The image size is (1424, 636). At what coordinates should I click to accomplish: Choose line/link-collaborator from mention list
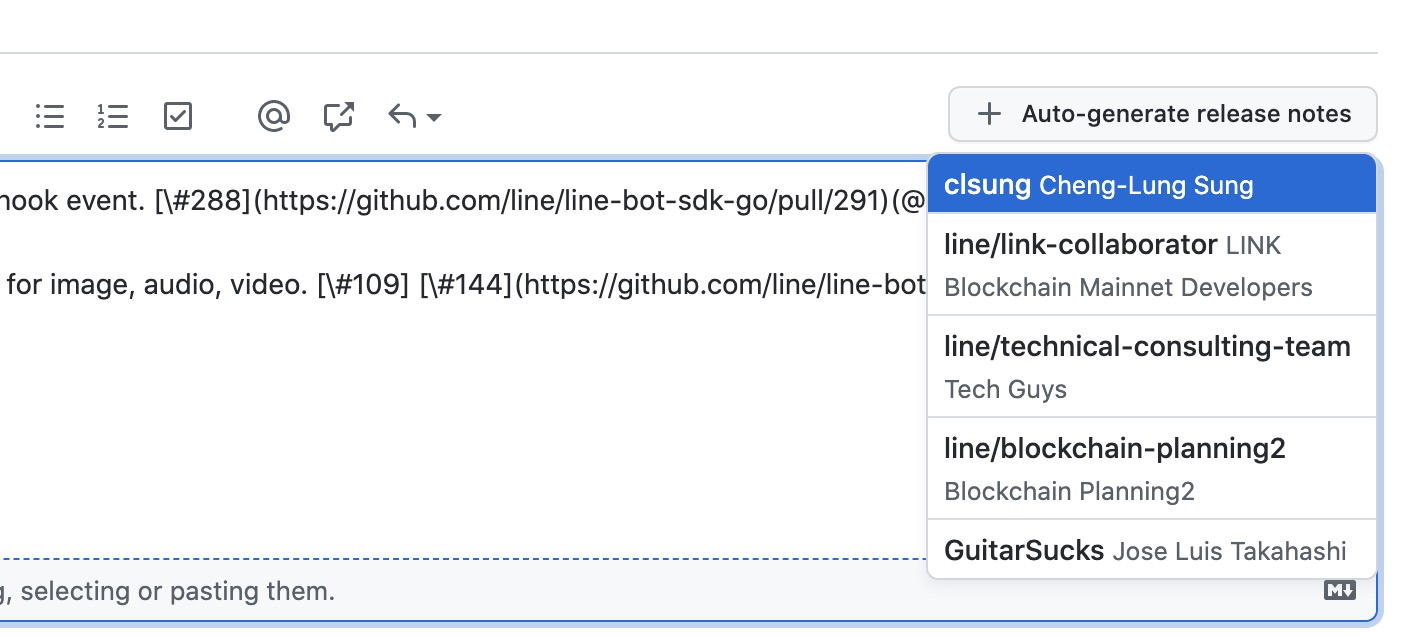[x=1152, y=265]
